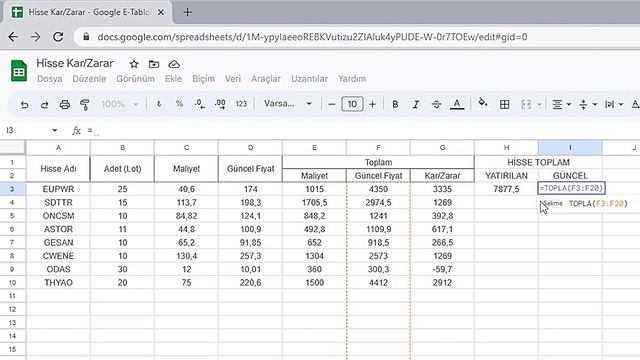Expand merge cells dropdown arrow
Screen dimensions: 640x360
click(539, 105)
